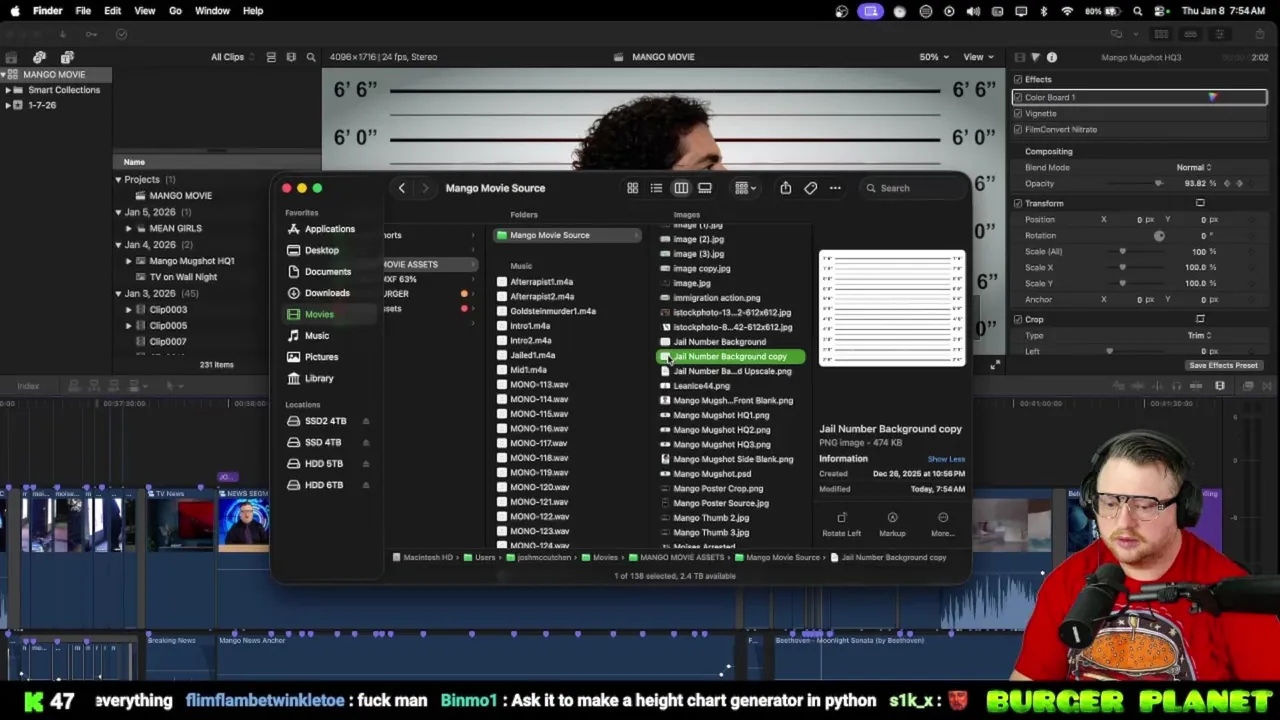The image size is (1280, 720).
Task: Collapse the Projects group
Action: [118, 180]
